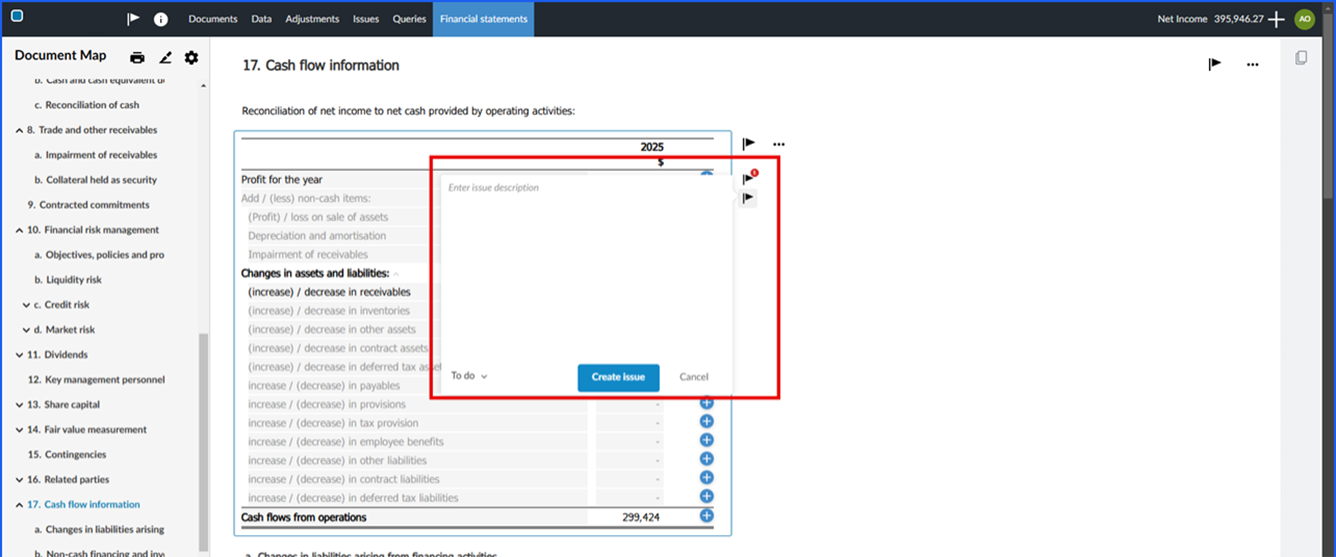1336x557 pixels.
Task: Open the Data tab
Action: [261, 19]
